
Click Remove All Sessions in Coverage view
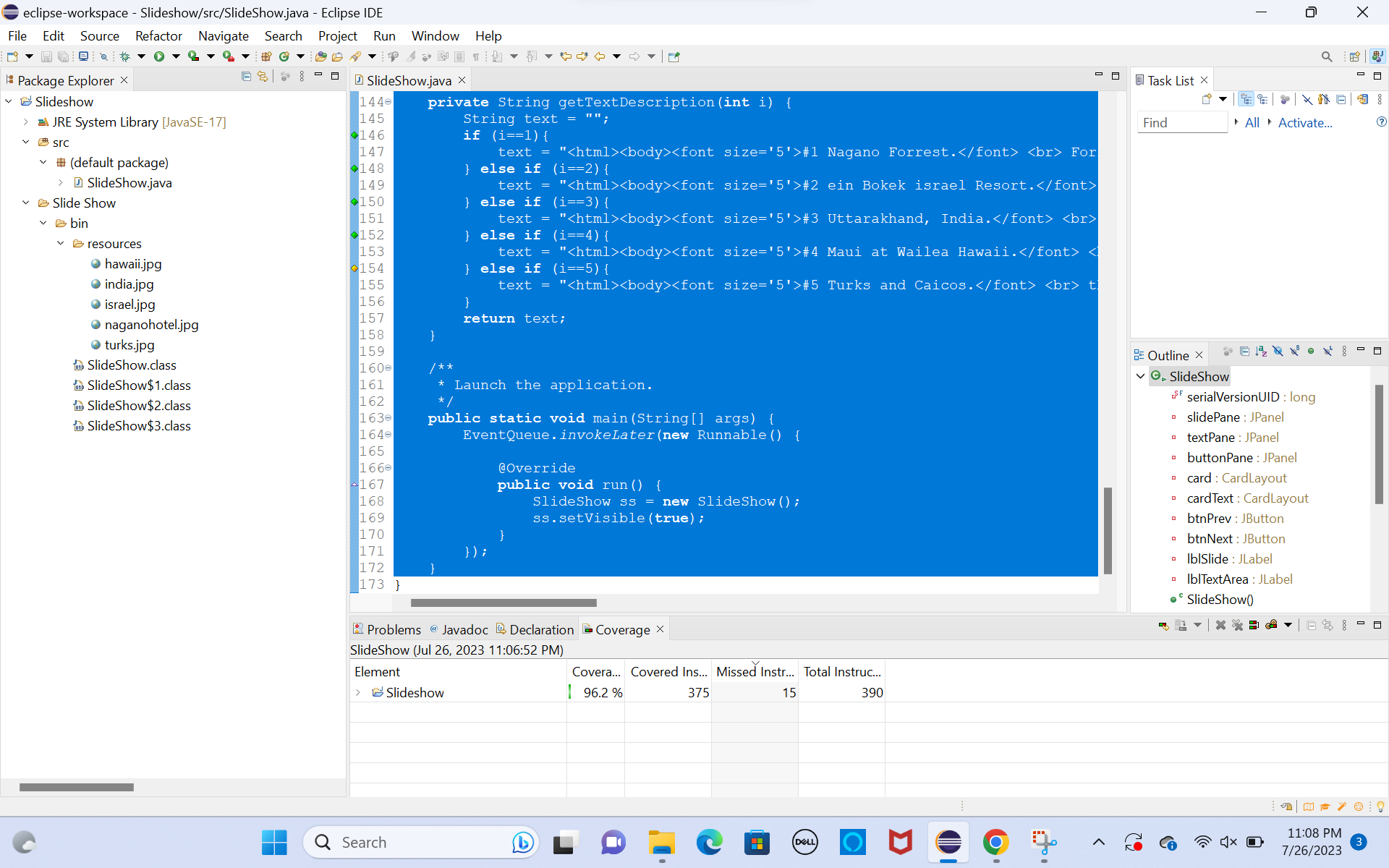tap(1237, 626)
